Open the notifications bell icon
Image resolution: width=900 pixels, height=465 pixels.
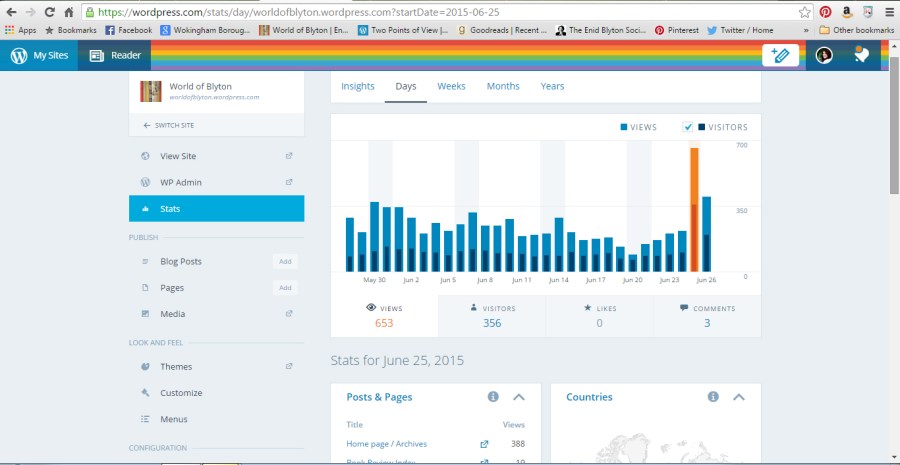861,56
